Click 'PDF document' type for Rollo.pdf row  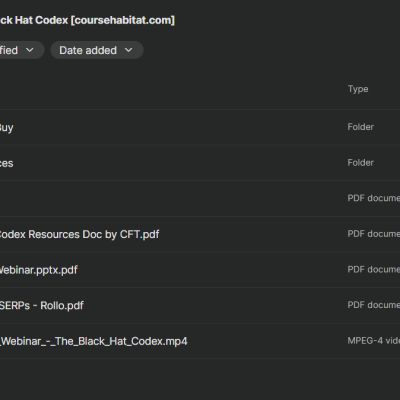coord(374,305)
